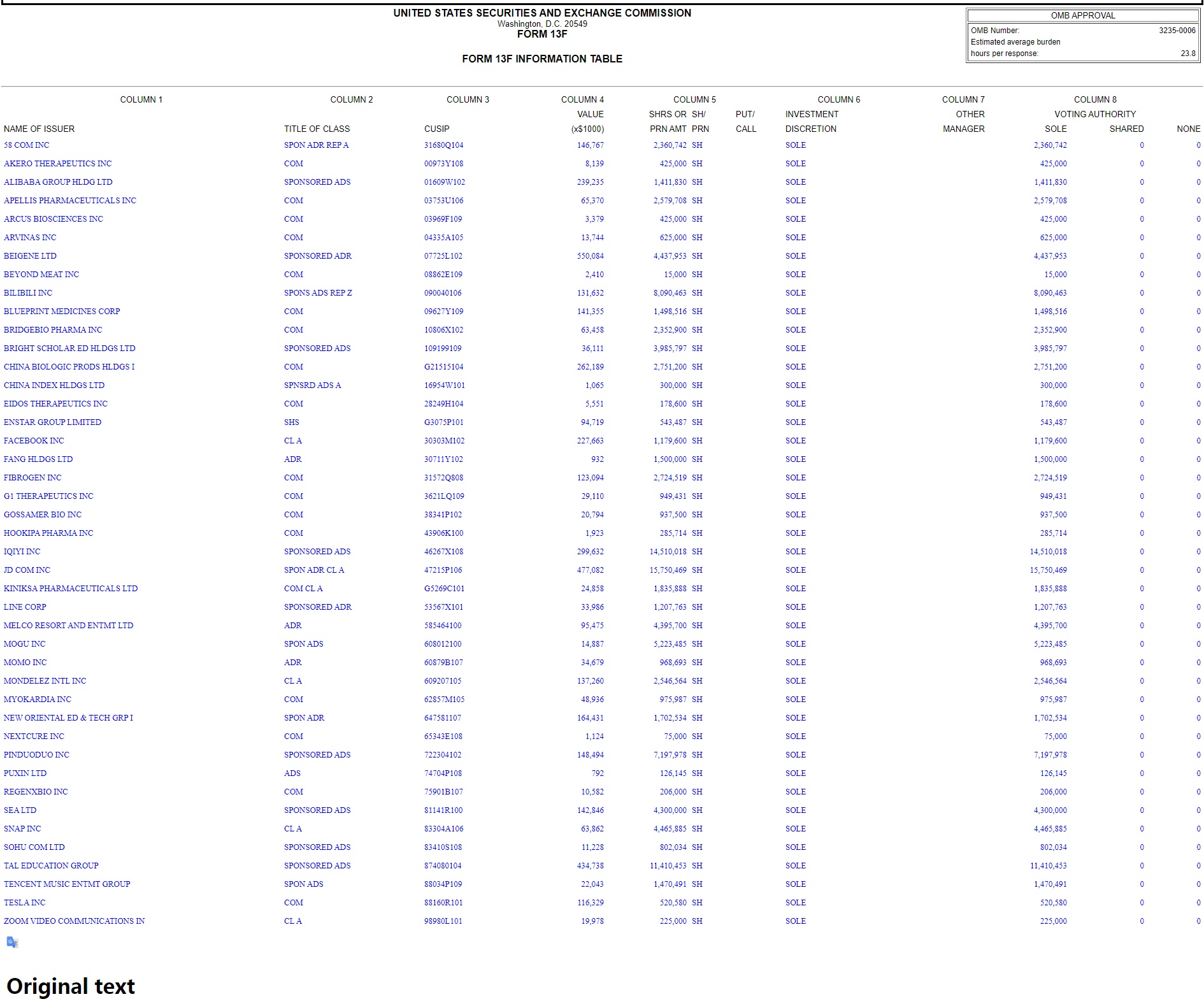Select 'LINE CORP' issuer name
The image size is (1204, 1006).
[x=25, y=607]
